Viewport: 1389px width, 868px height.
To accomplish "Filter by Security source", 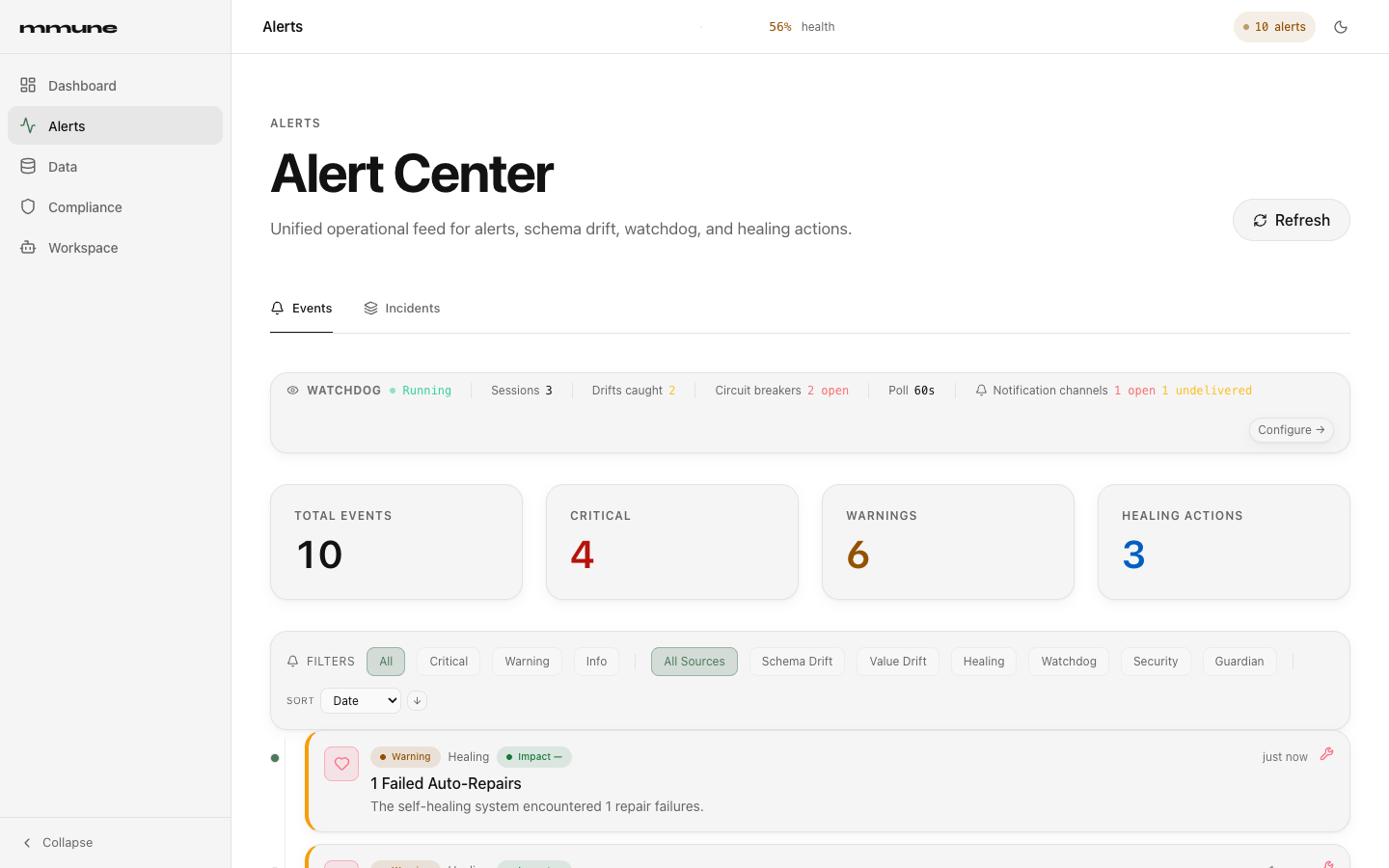I will point(1156,662).
